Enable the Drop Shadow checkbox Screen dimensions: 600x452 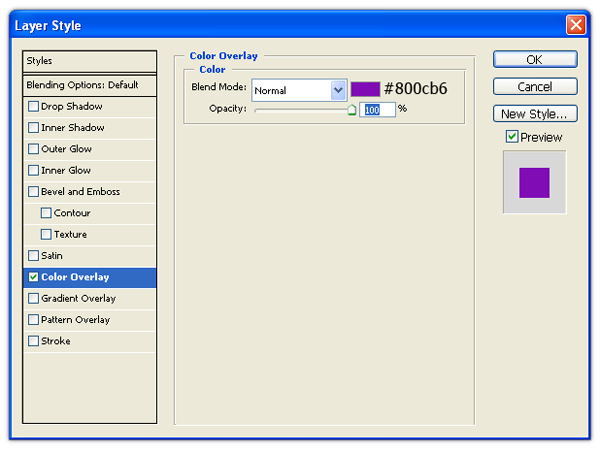coord(33,106)
